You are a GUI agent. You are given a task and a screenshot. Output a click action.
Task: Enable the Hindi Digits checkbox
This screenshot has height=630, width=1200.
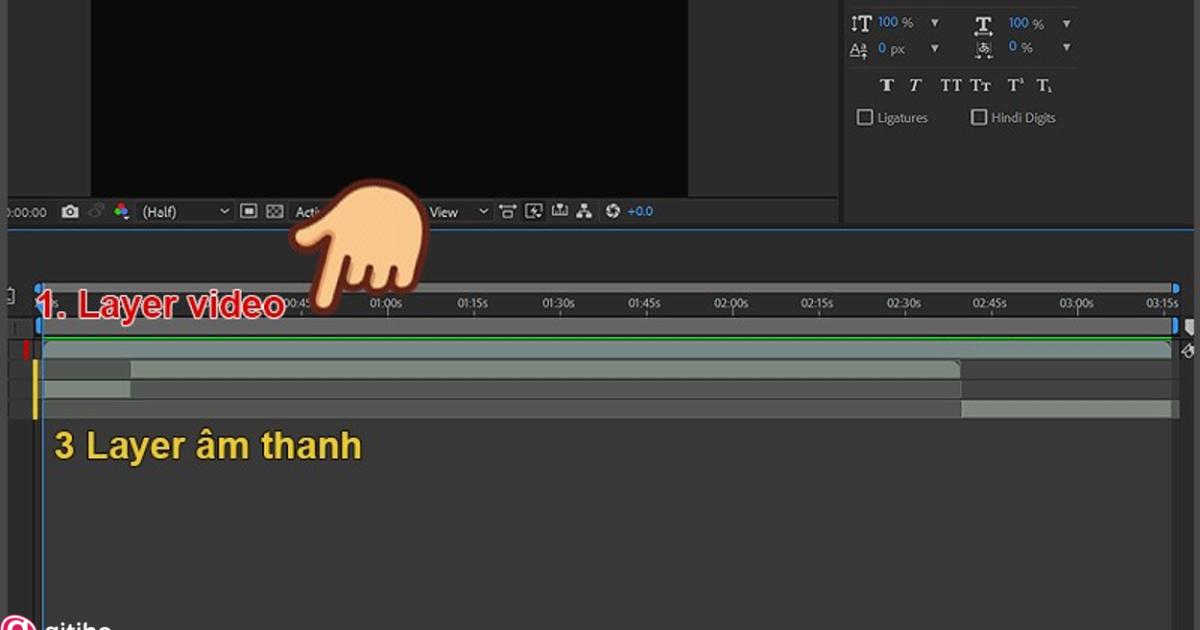pos(978,117)
